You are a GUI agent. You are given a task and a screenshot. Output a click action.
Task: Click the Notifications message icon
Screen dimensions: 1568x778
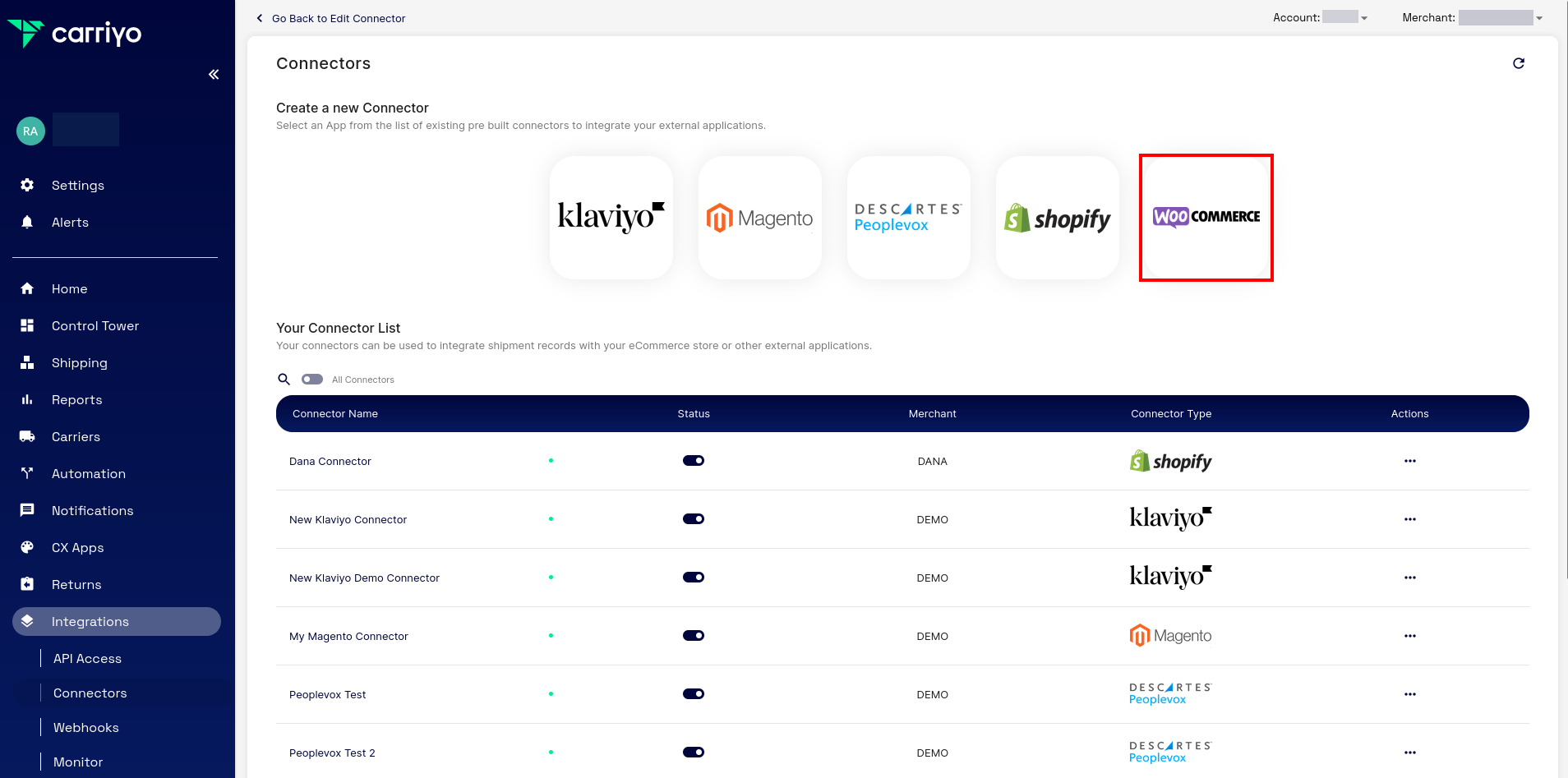27,510
